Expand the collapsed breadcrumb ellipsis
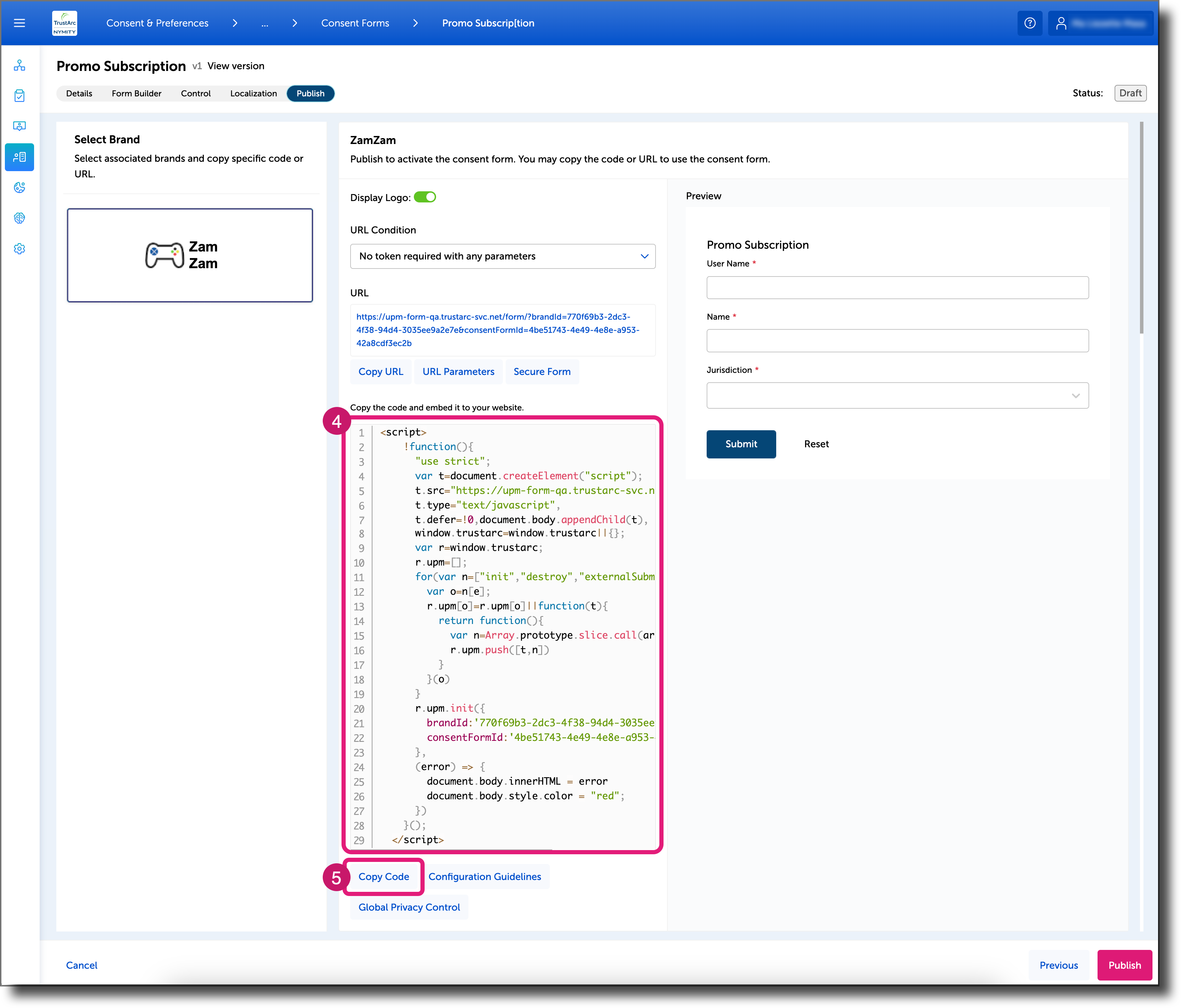Viewport: 1181px width, 1008px height. coord(265,23)
